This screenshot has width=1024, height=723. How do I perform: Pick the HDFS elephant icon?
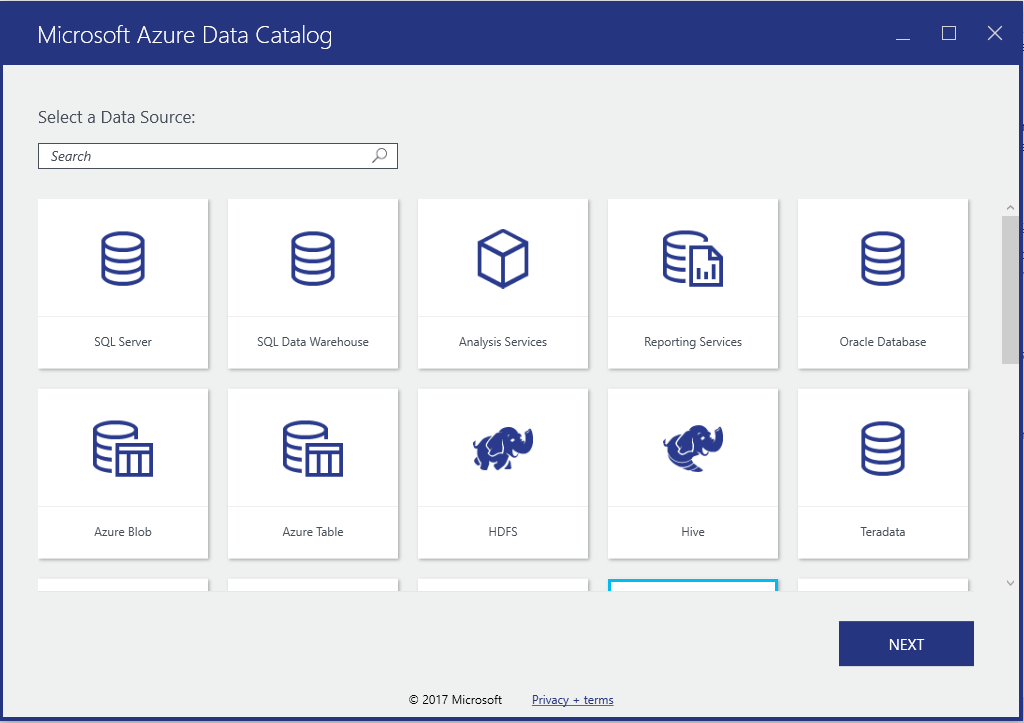[x=503, y=448]
